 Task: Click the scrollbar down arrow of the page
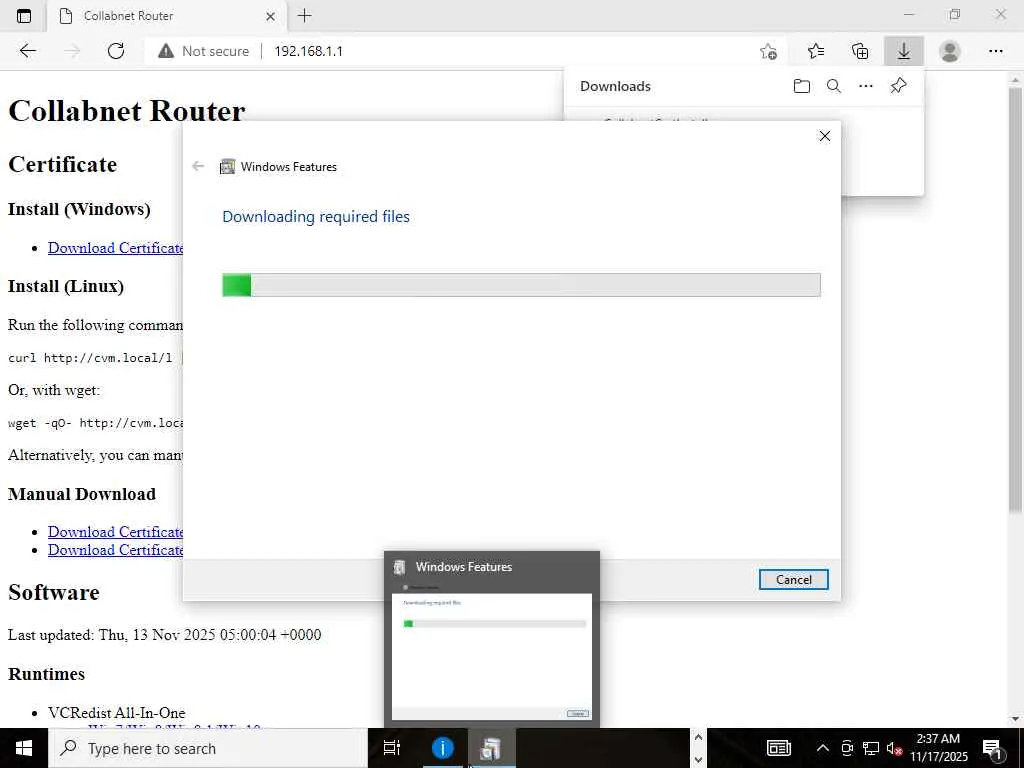click(1015, 719)
